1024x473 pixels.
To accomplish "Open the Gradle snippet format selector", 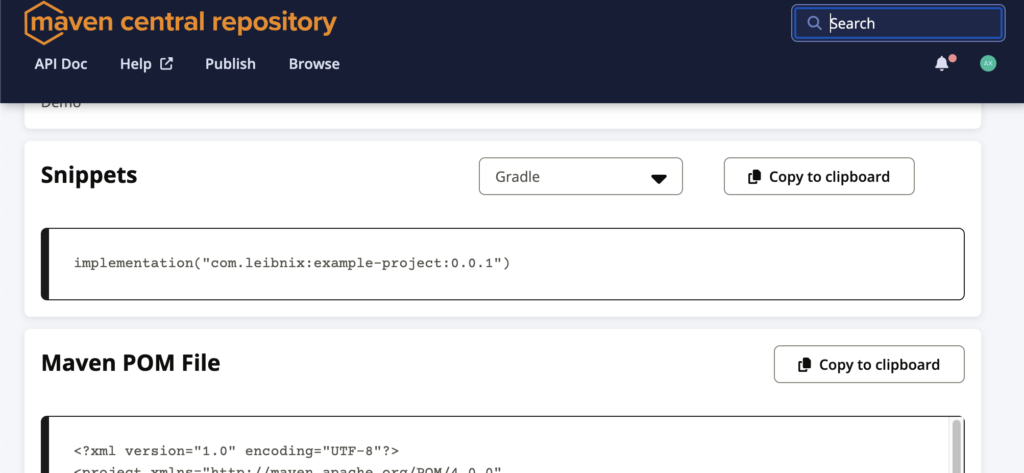I will tap(580, 177).
